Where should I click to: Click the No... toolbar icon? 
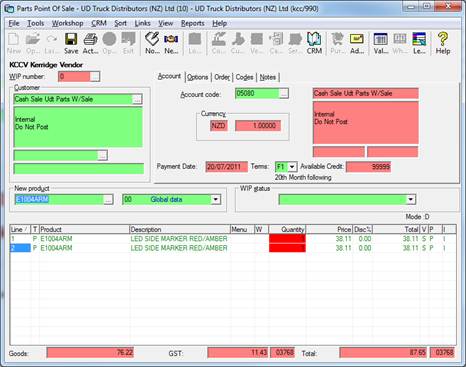click(152, 43)
